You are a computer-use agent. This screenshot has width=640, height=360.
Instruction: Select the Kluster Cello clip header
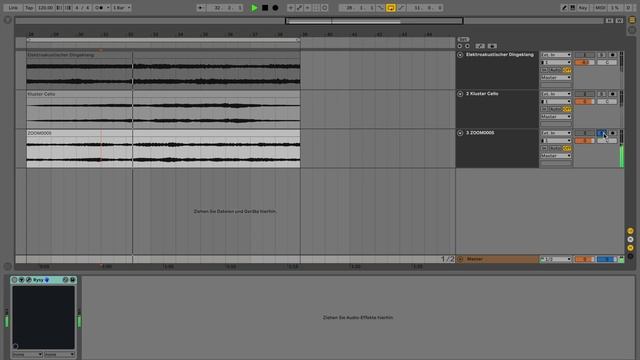coord(163,94)
